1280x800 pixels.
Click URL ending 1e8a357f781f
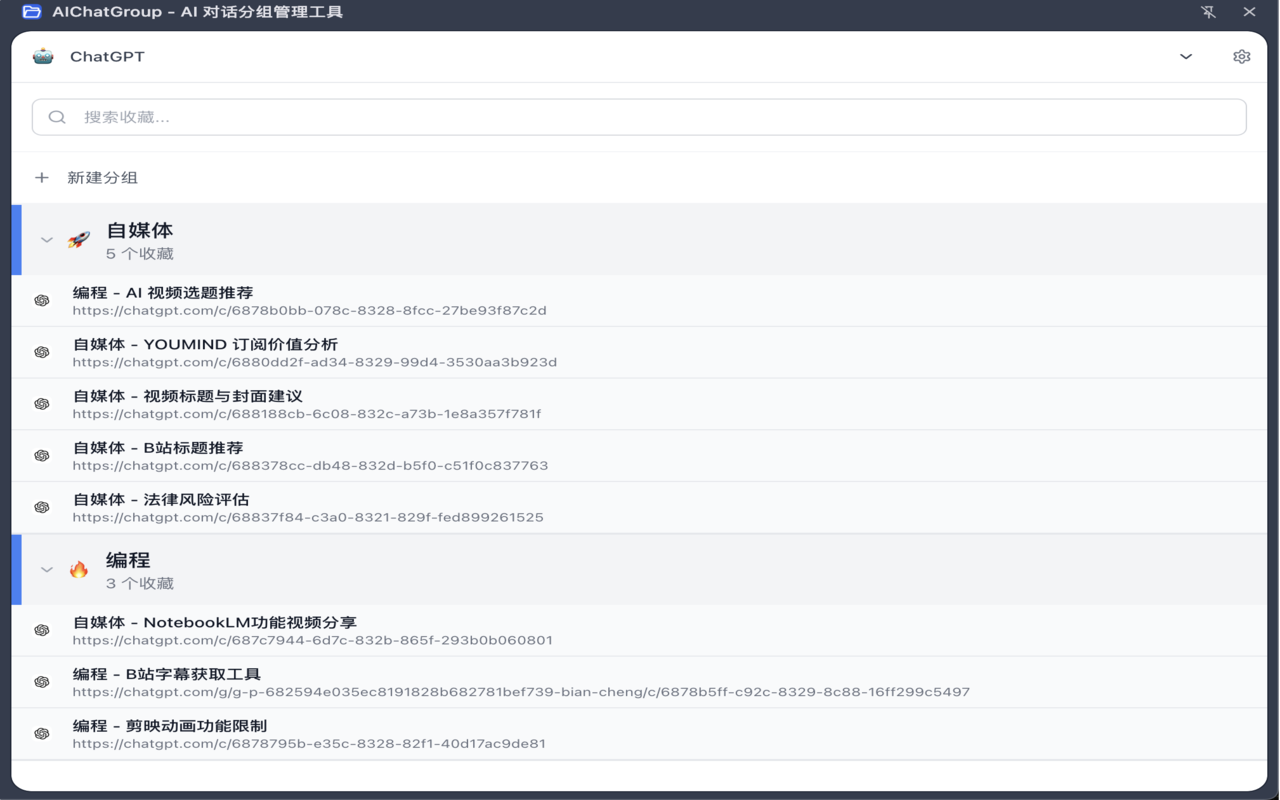click(307, 414)
